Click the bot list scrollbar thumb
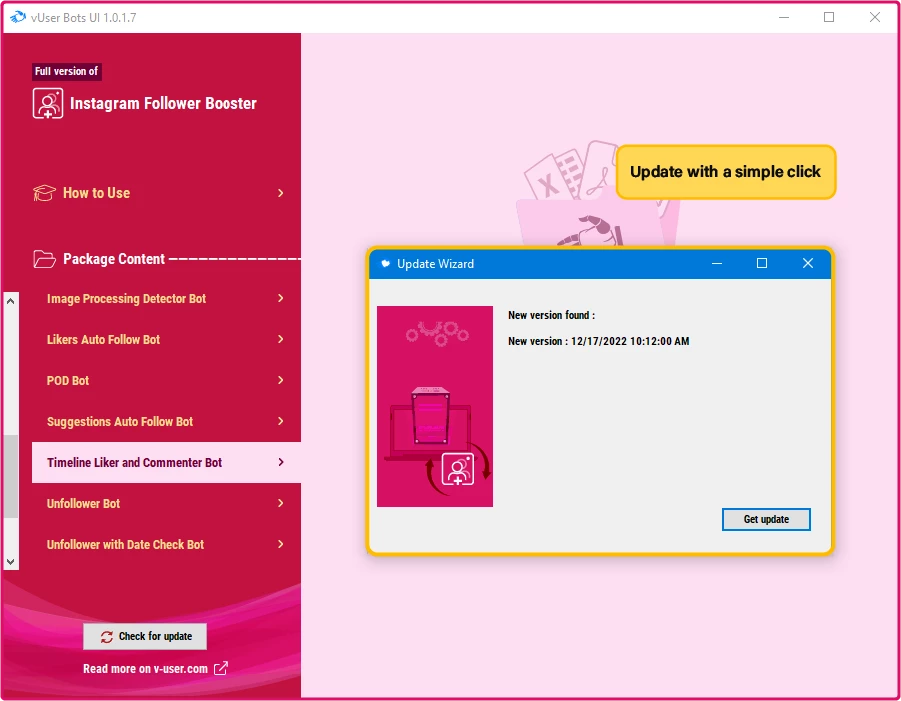The image size is (901, 701). click(11, 477)
